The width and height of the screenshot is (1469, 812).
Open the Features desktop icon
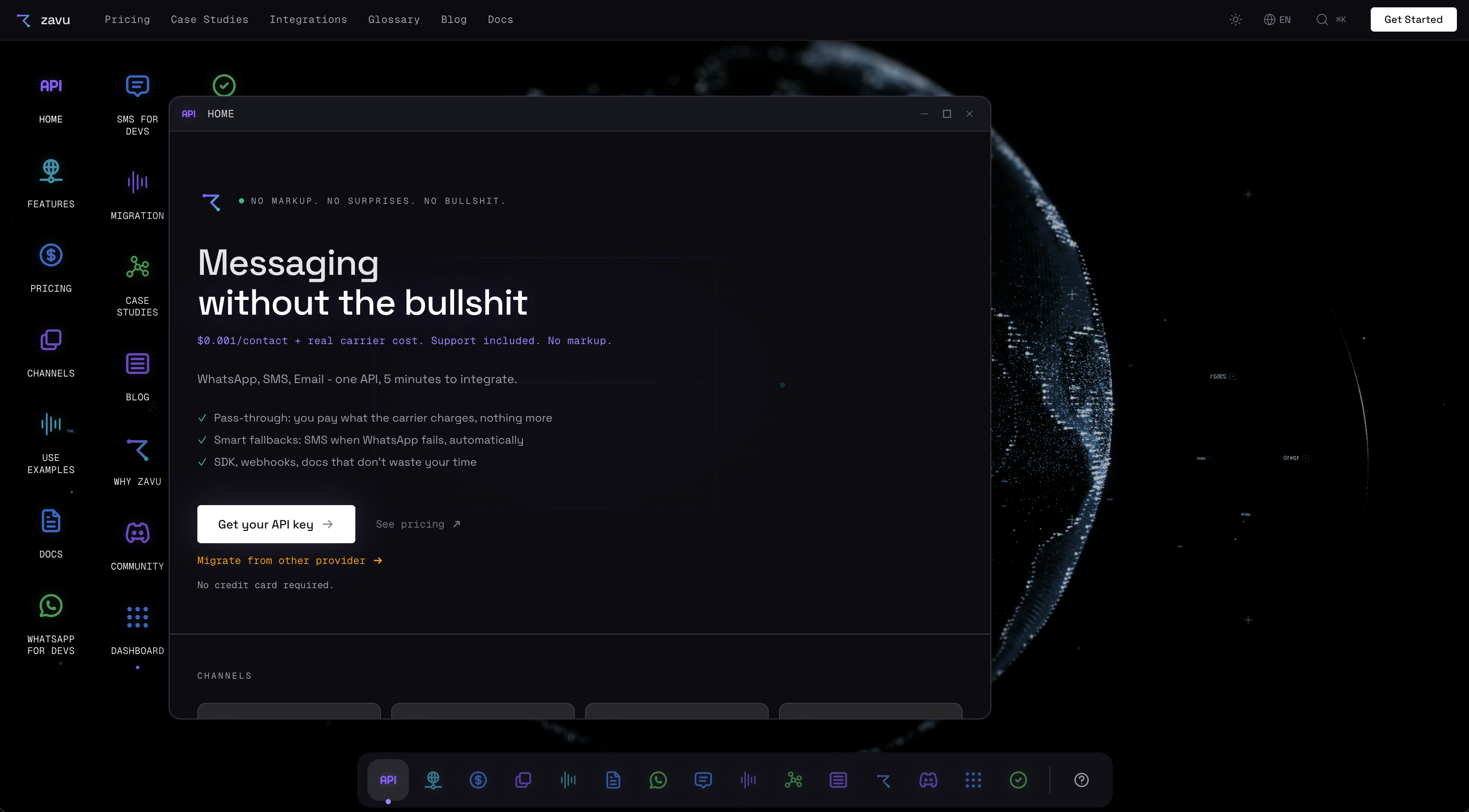click(51, 171)
